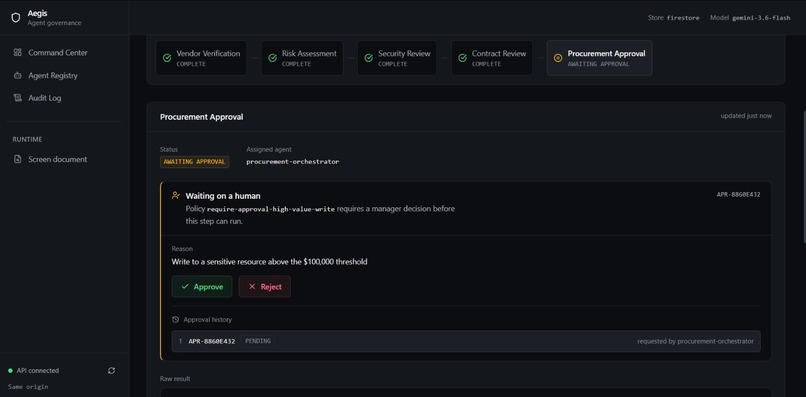The image size is (806, 397).
Task: Reject the procurement request
Action: tap(265, 287)
